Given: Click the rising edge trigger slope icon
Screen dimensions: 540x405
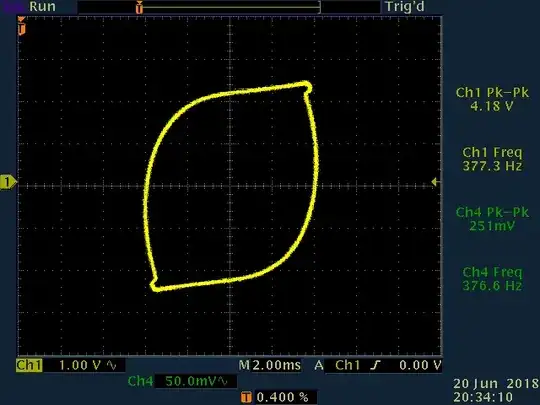Looking at the screenshot, I should pyautogui.click(x=375, y=365).
